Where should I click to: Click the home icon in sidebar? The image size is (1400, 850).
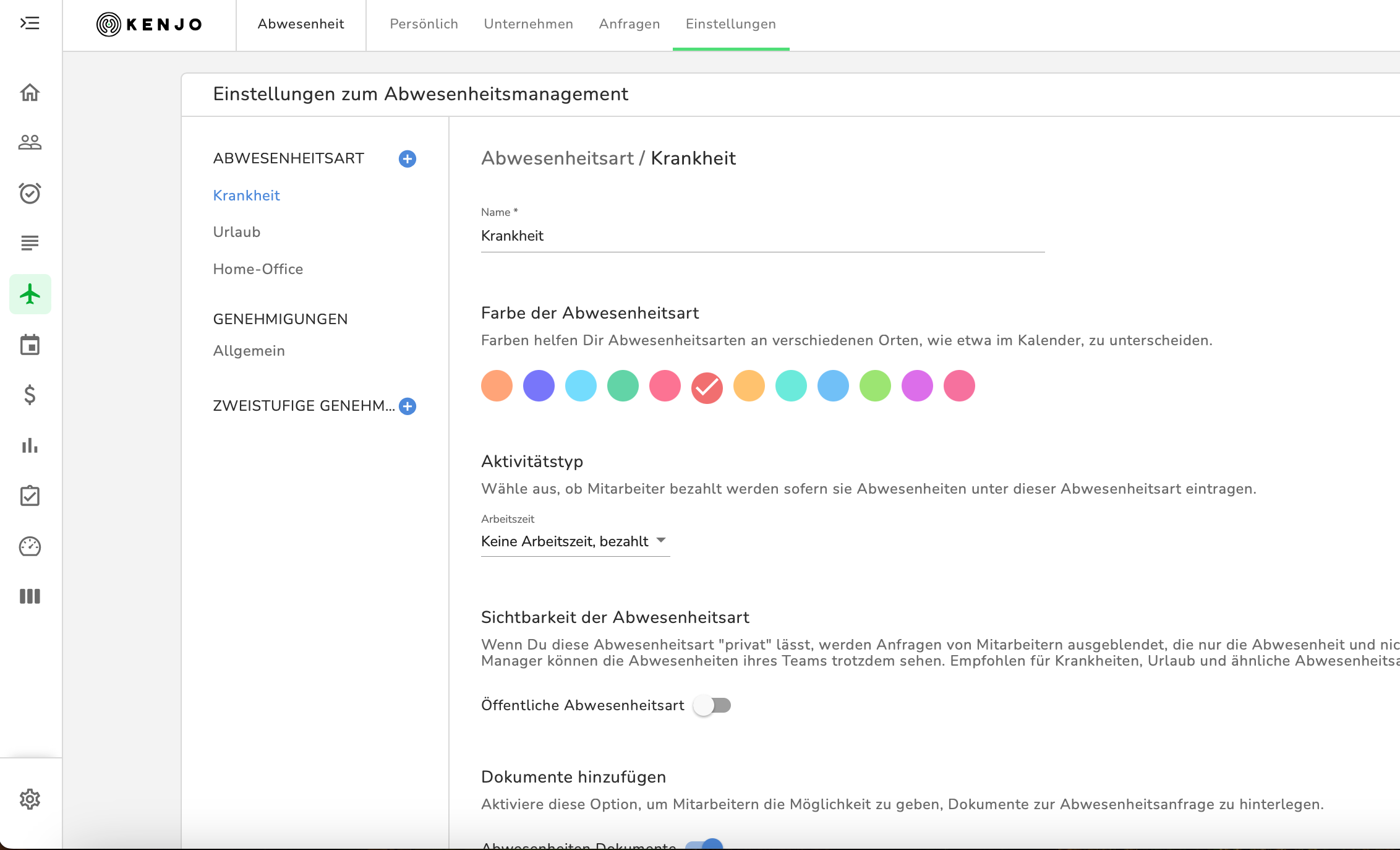[x=30, y=93]
